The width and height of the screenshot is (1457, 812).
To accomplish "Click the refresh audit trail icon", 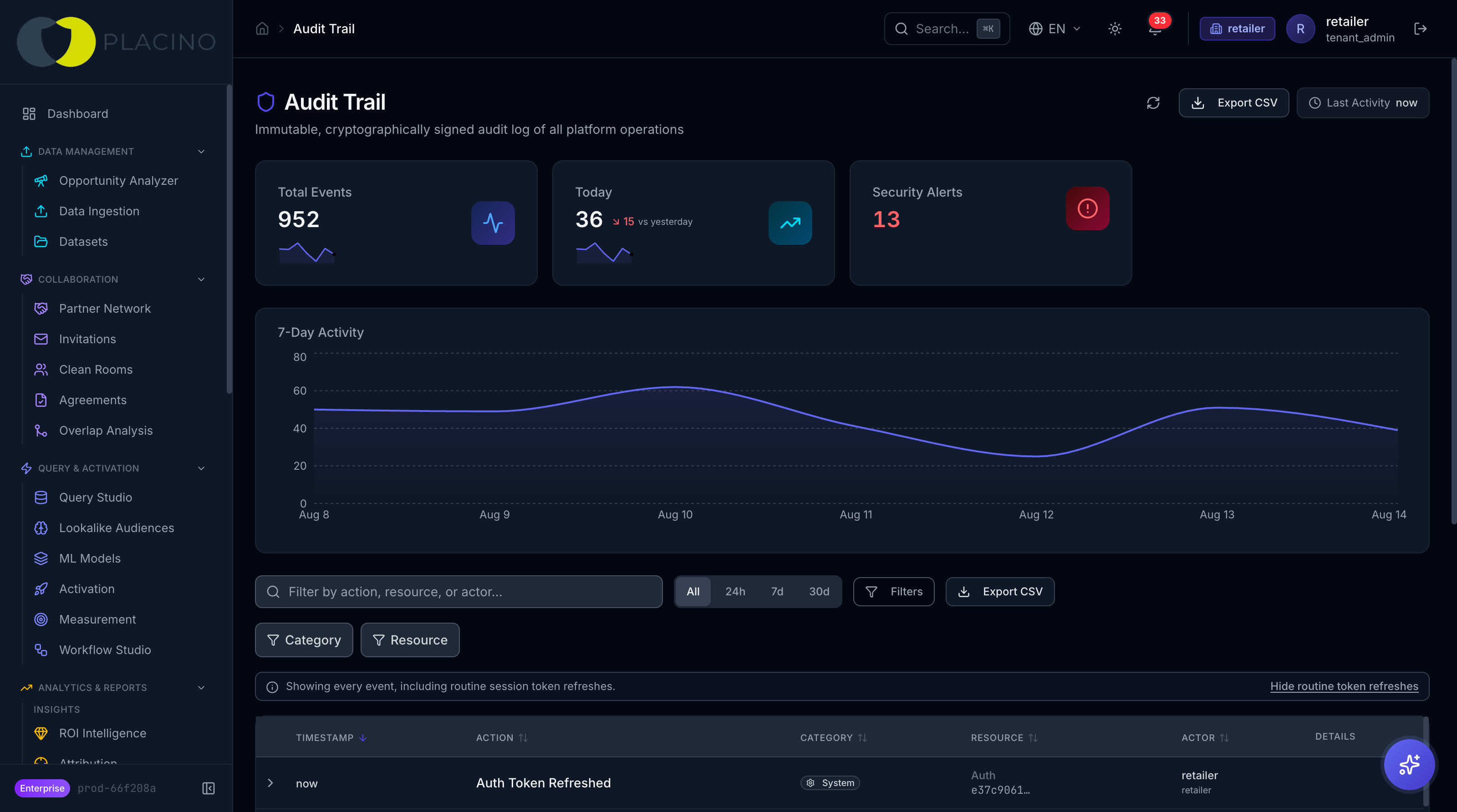I will coord(1153,102).
